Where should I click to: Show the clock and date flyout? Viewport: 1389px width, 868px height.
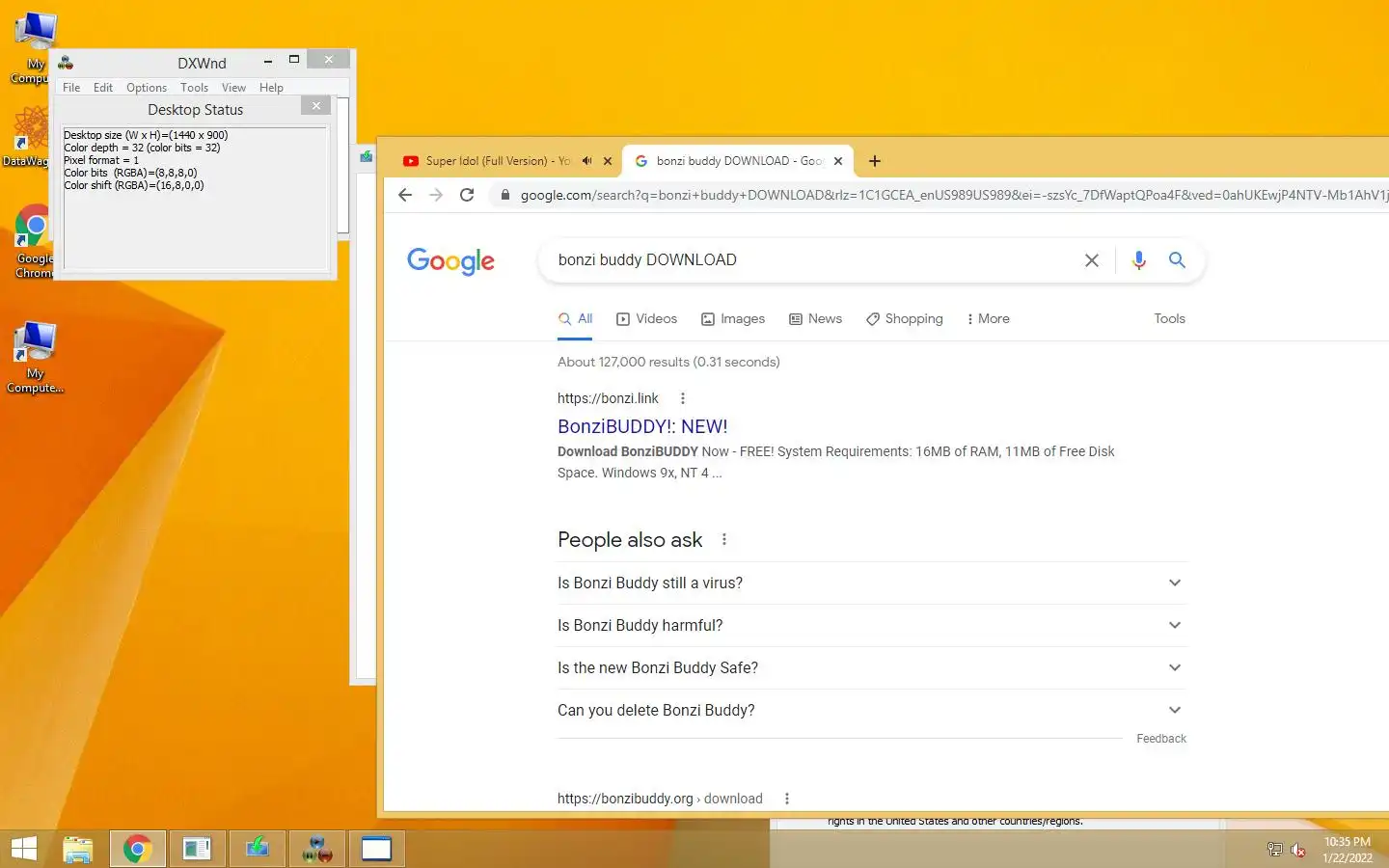click(1347, 850)
